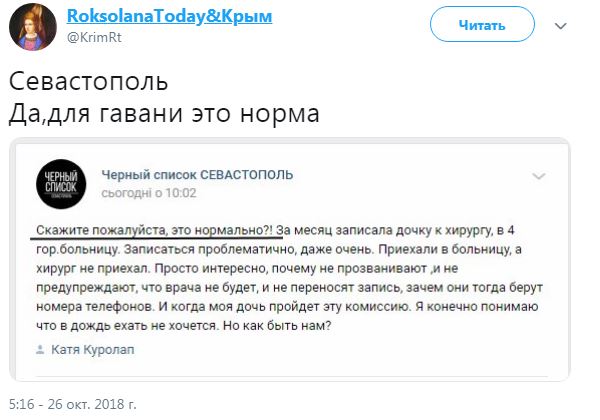The height and width of the screenshot is (420, 600).
Task: Open the Черный список round logo
Action: [61, 184]
